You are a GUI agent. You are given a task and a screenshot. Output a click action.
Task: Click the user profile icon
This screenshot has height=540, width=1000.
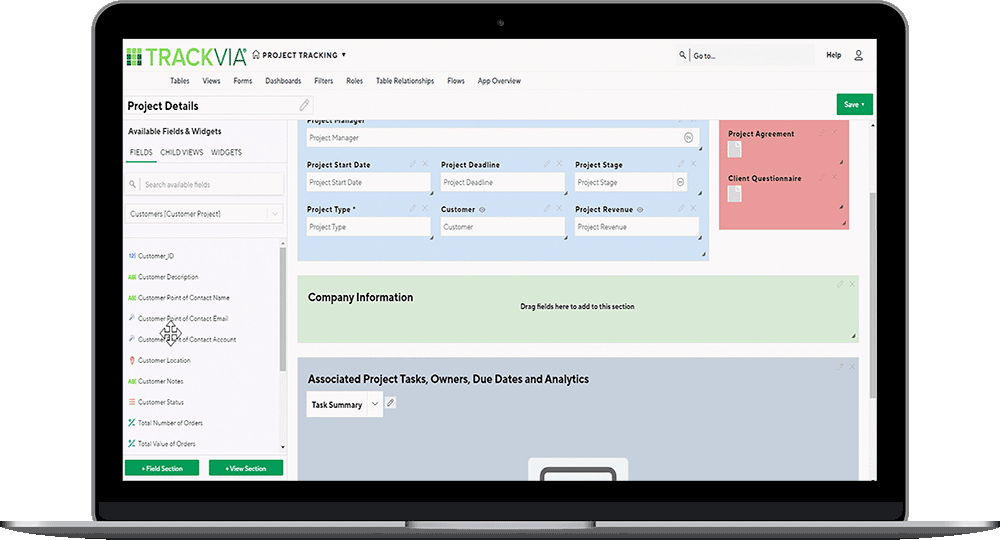tap(858, 56)
